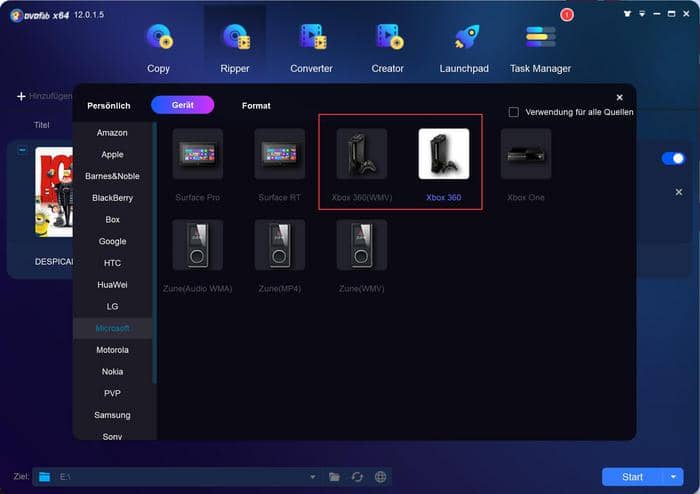Click the Despicable Me movie poster thumbnail
The width and height of the screenshot is (700, 494).
tap(54, 192)
